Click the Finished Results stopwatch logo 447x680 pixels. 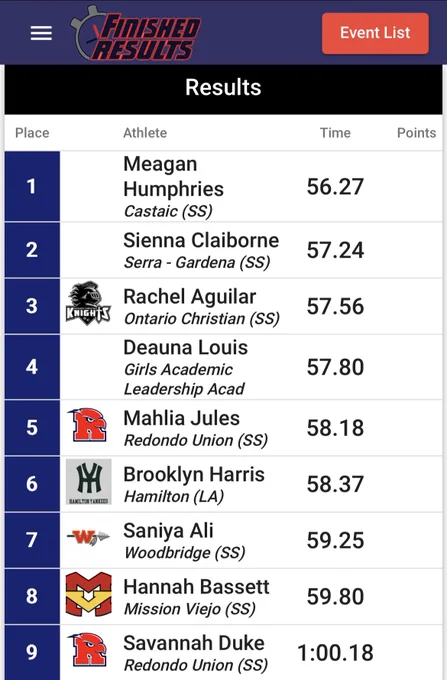[x=135, y=33]
